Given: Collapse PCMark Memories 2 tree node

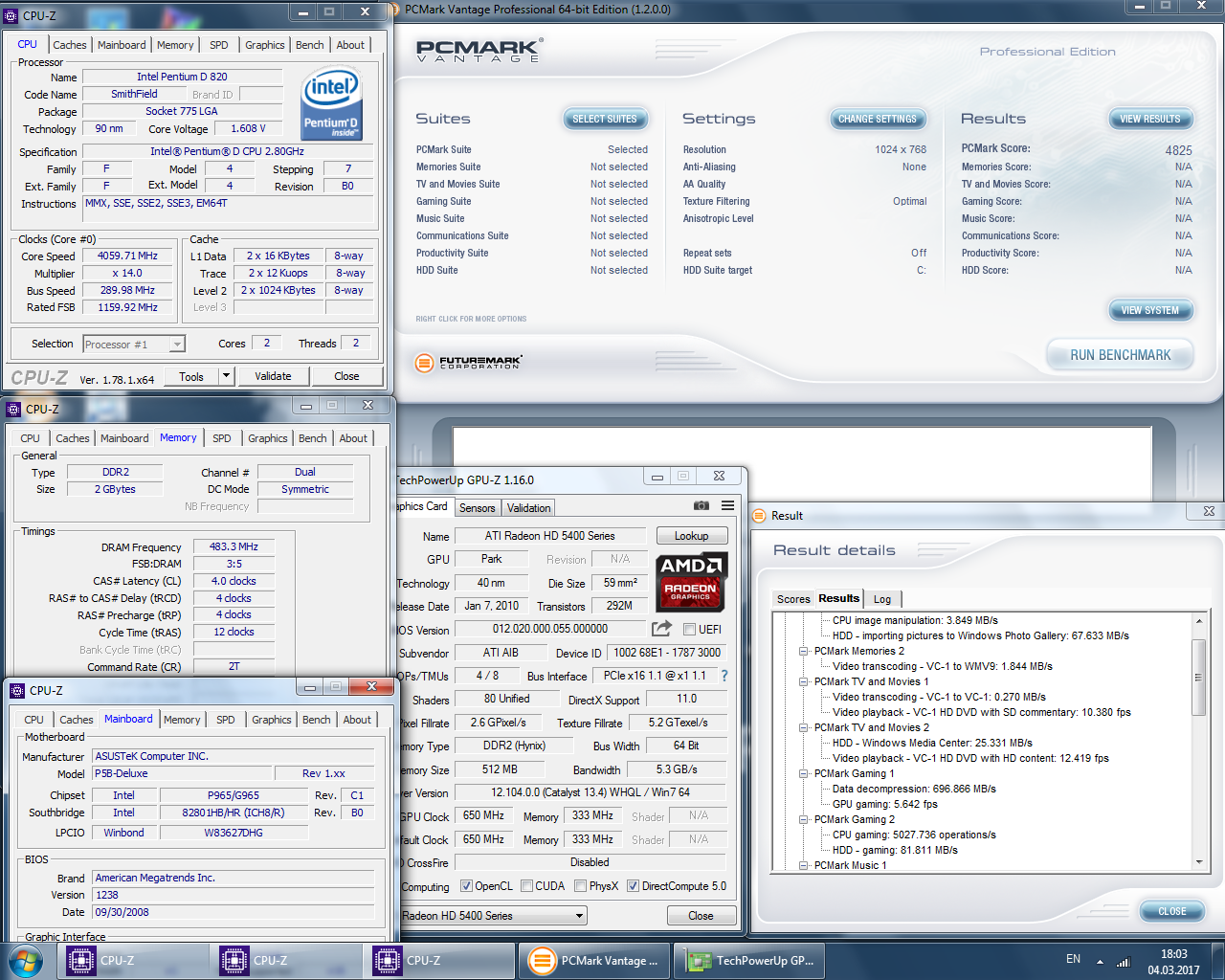Looking at the screenshot, I should tap(804, 651).
